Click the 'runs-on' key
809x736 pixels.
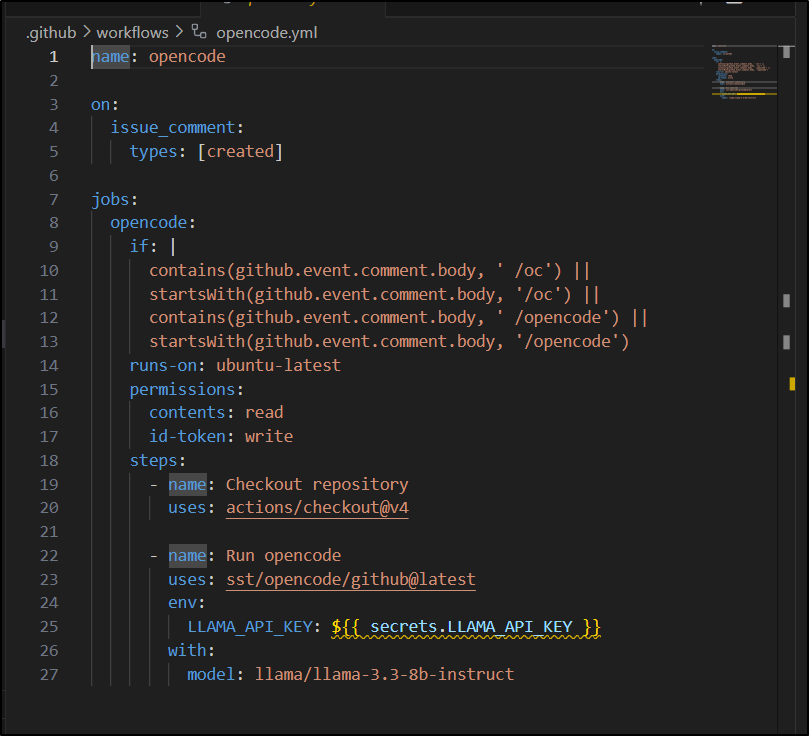(163, 365)
